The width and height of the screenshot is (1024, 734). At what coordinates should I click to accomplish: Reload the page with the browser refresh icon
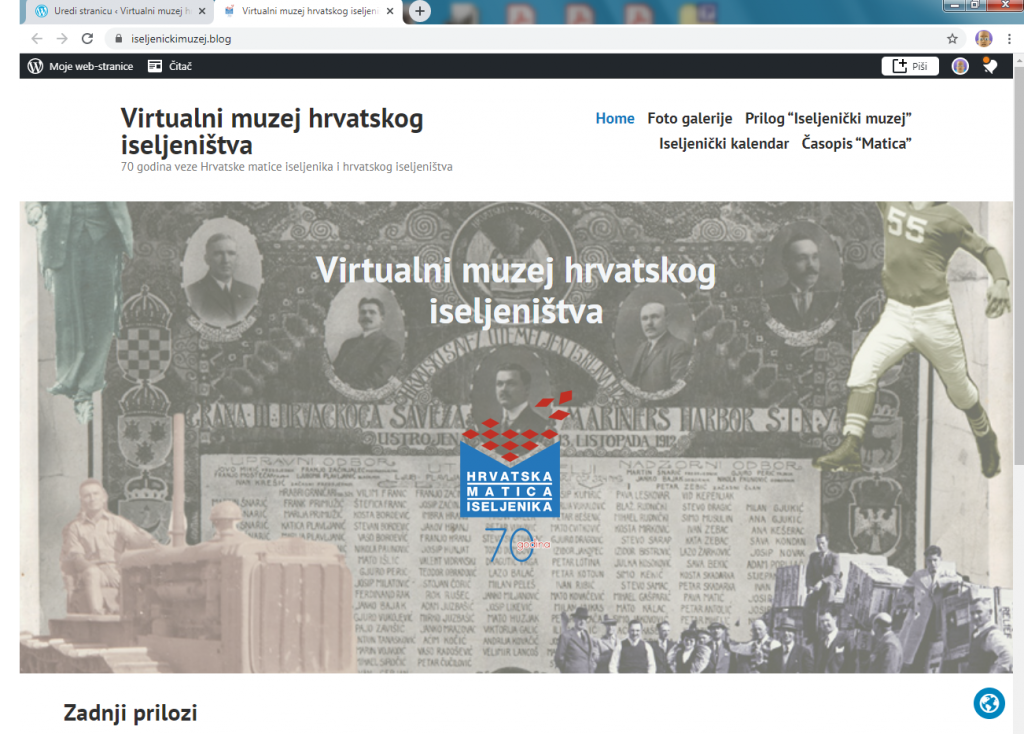tap(87, 39)
